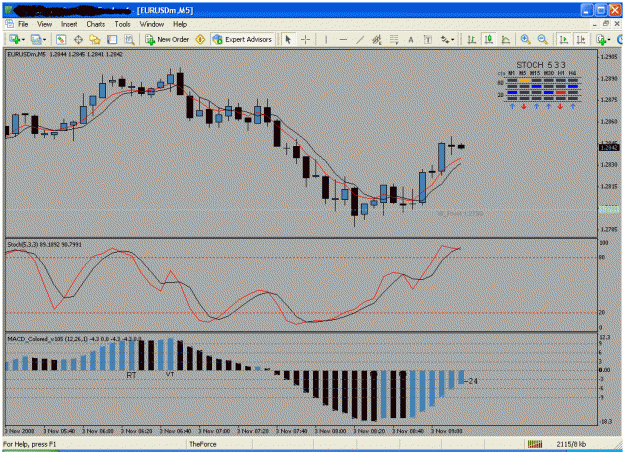Click TheForce profile in status bar
Viewport: 625px width, 452px height.
(x=203, y=444)
